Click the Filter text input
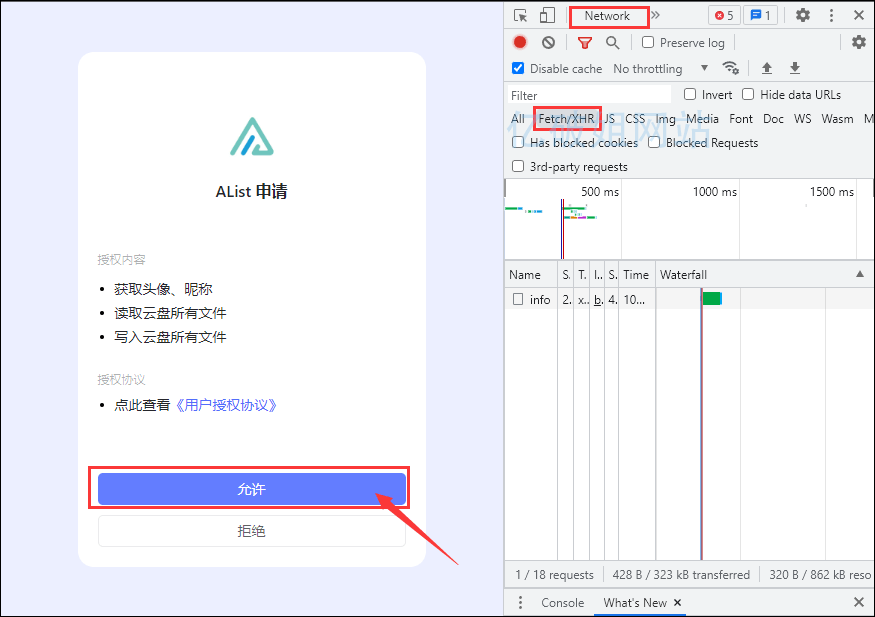Screen dimensions: 875x617 coord(588,95)
